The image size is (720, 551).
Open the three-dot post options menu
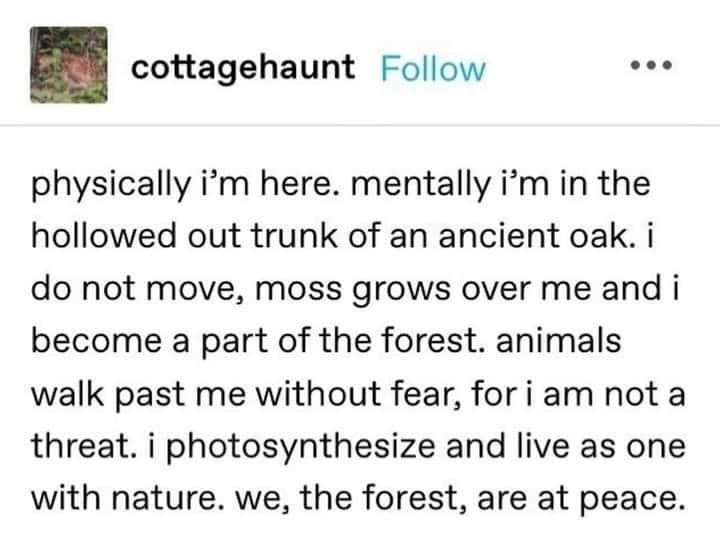click(x=656, y=67)
